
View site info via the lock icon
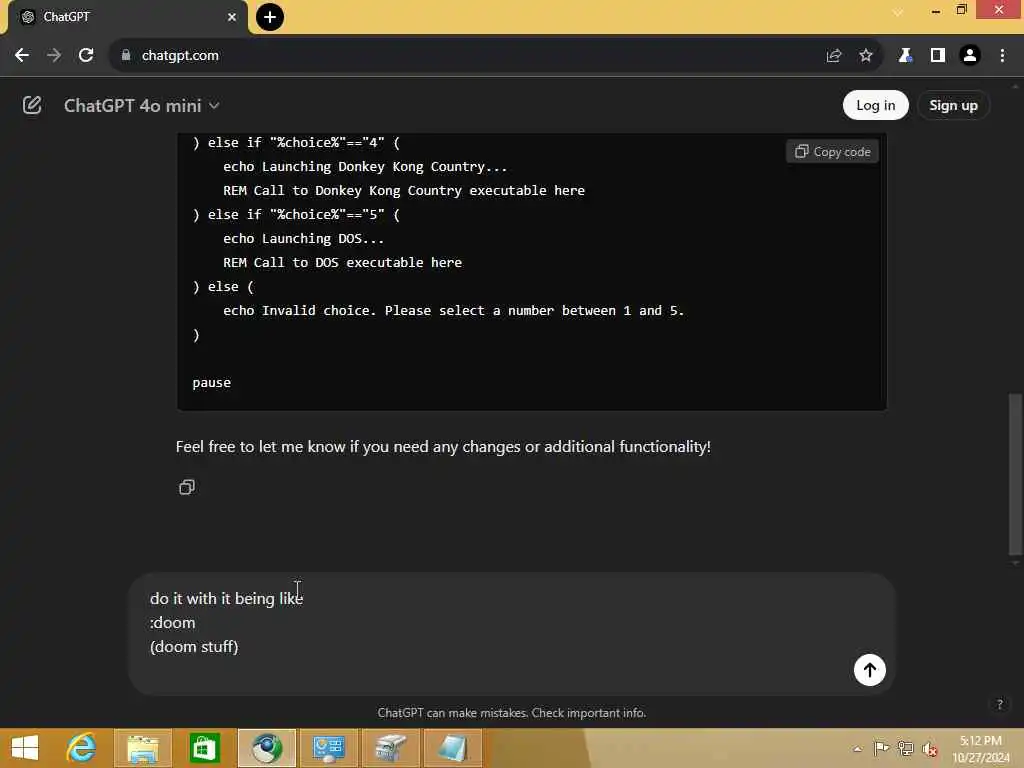(x=126, y=56)
